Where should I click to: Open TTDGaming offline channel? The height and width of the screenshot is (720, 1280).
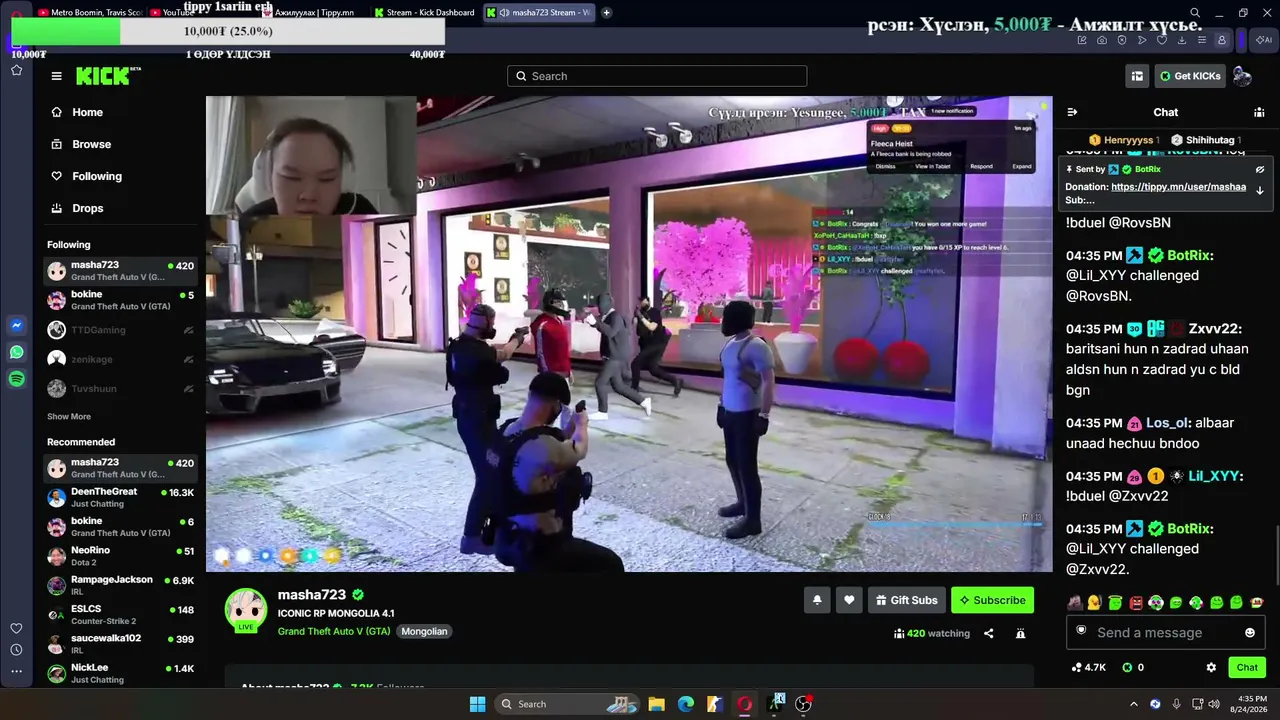120,330
